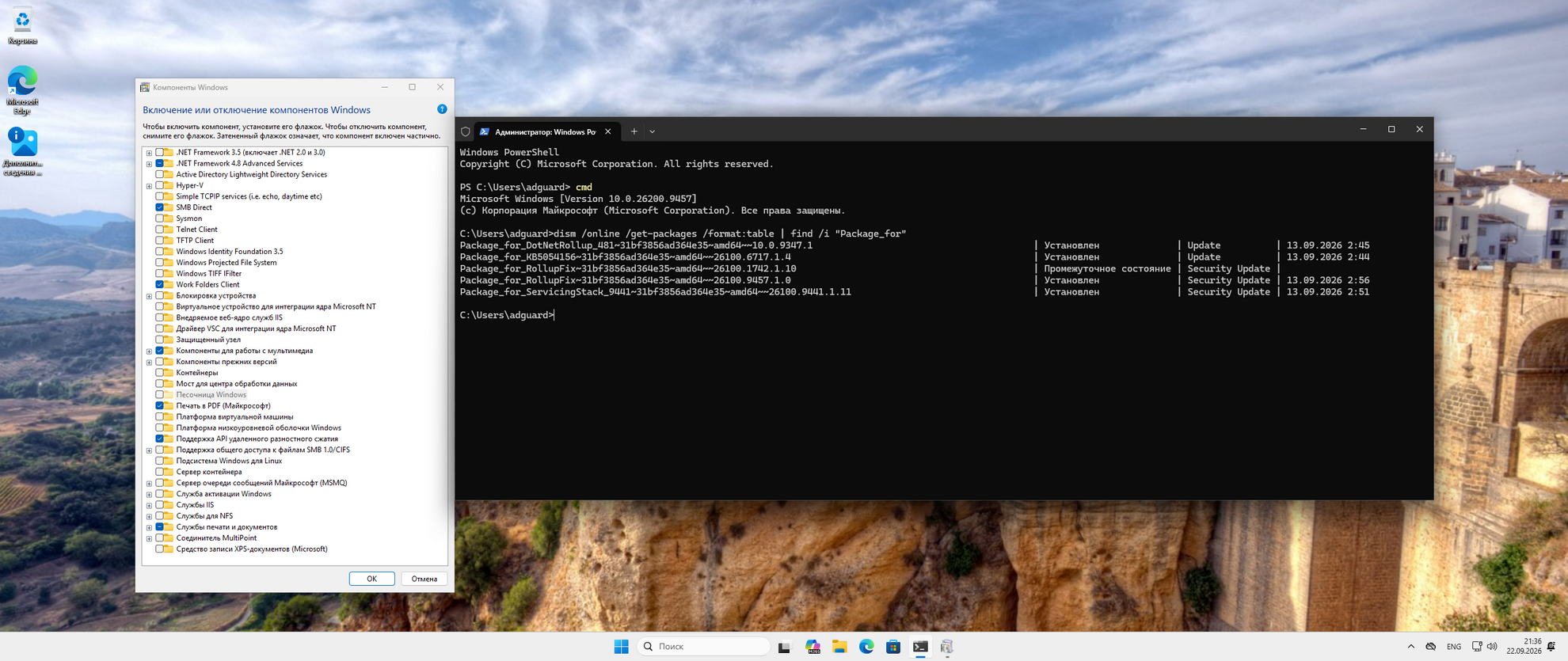Expand the .NET Framework 3.5 node
This screenshot has width=1568, height=661.
click(149, 153)
